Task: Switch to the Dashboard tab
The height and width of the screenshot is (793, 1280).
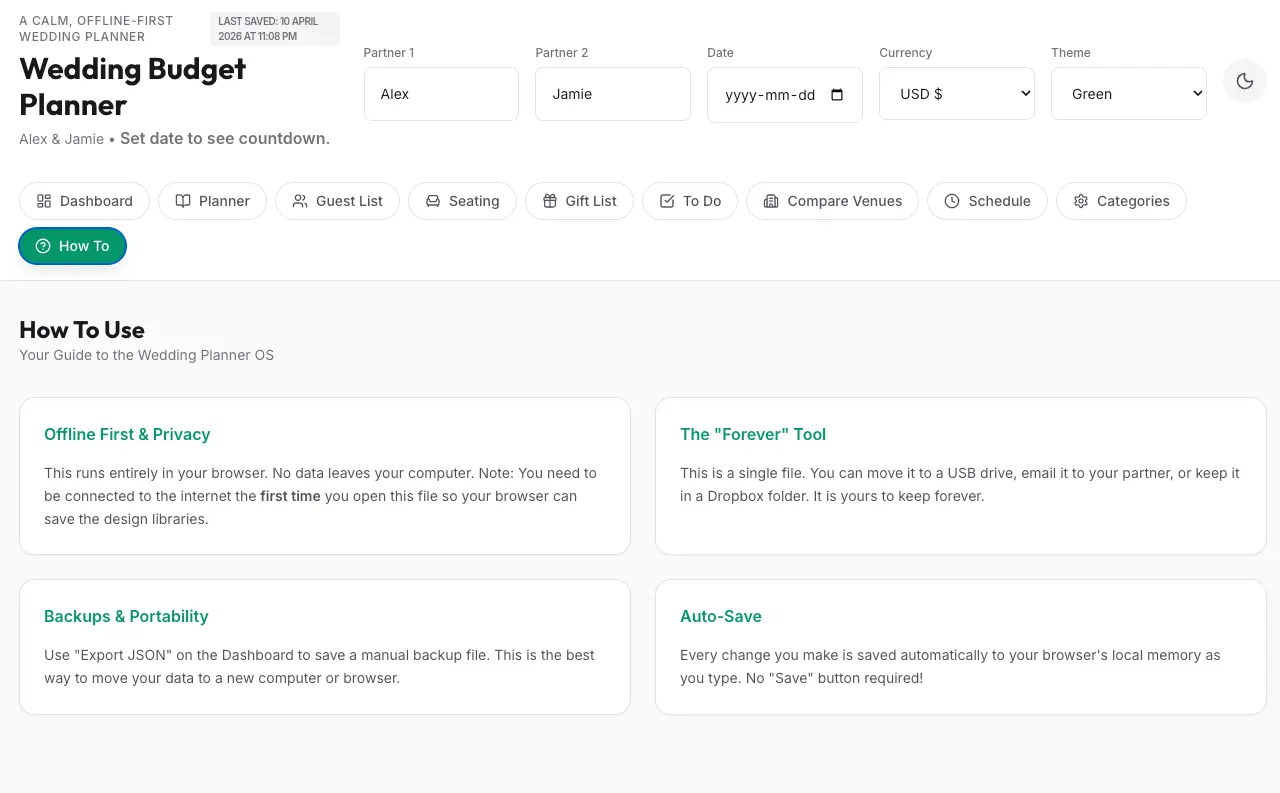Action: pos(84,201)
